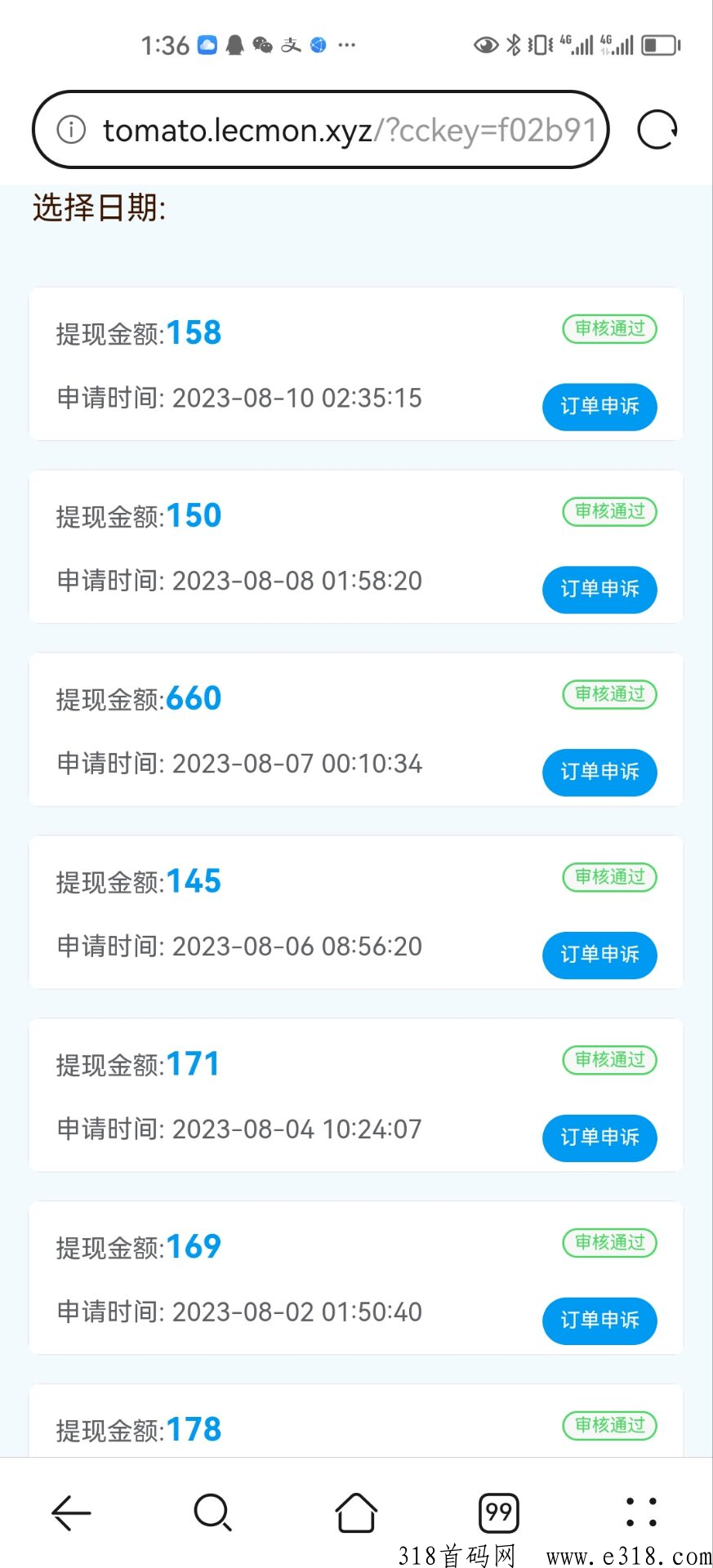Tap the battery indicator in status bar
Image resolution: width=713 pixels, height=1568 pixels.
point(661,45)
